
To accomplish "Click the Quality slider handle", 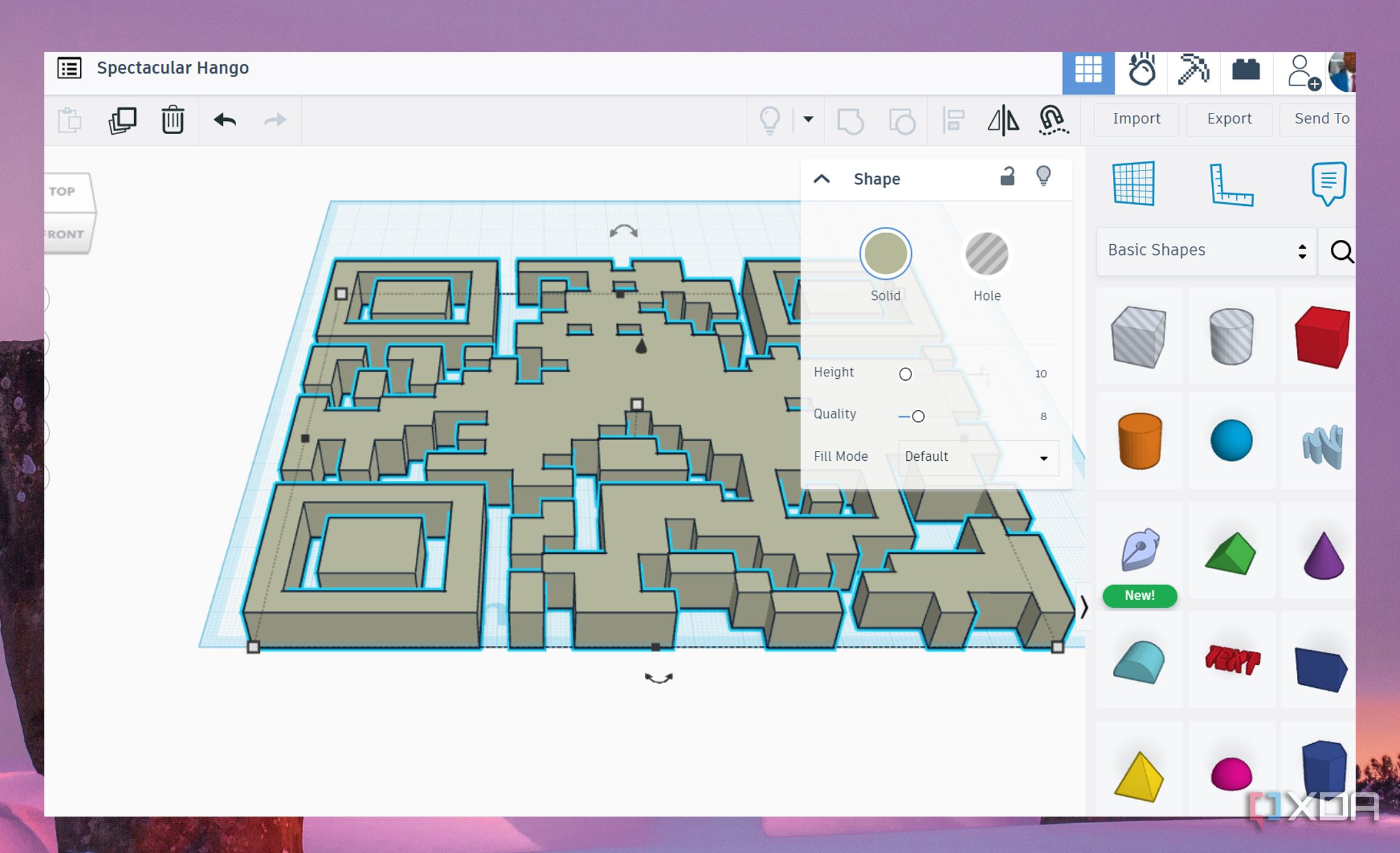I will [918, 416].
